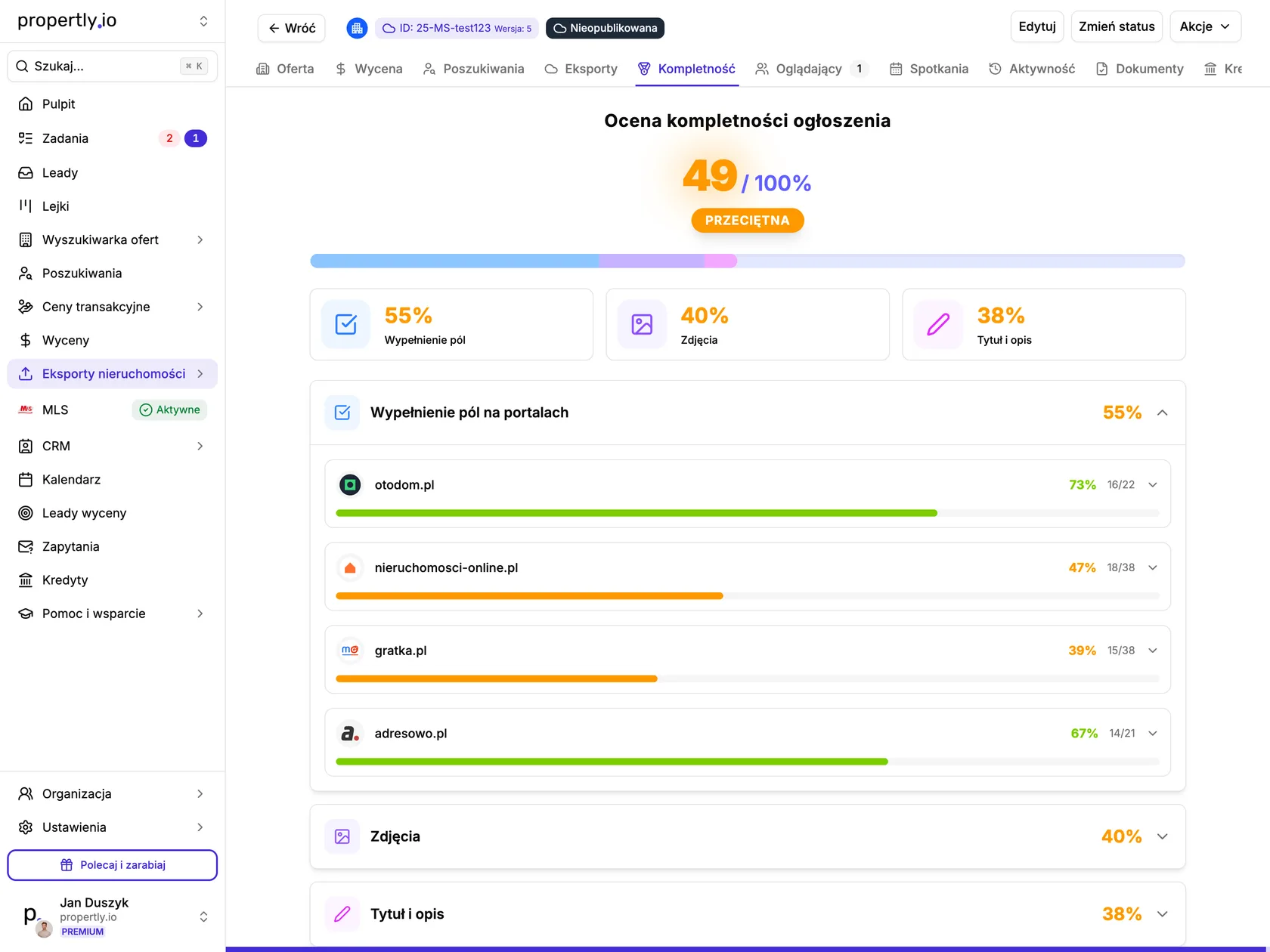
Task: Click the overall completeness progress bar
Action: click(748, 261)
